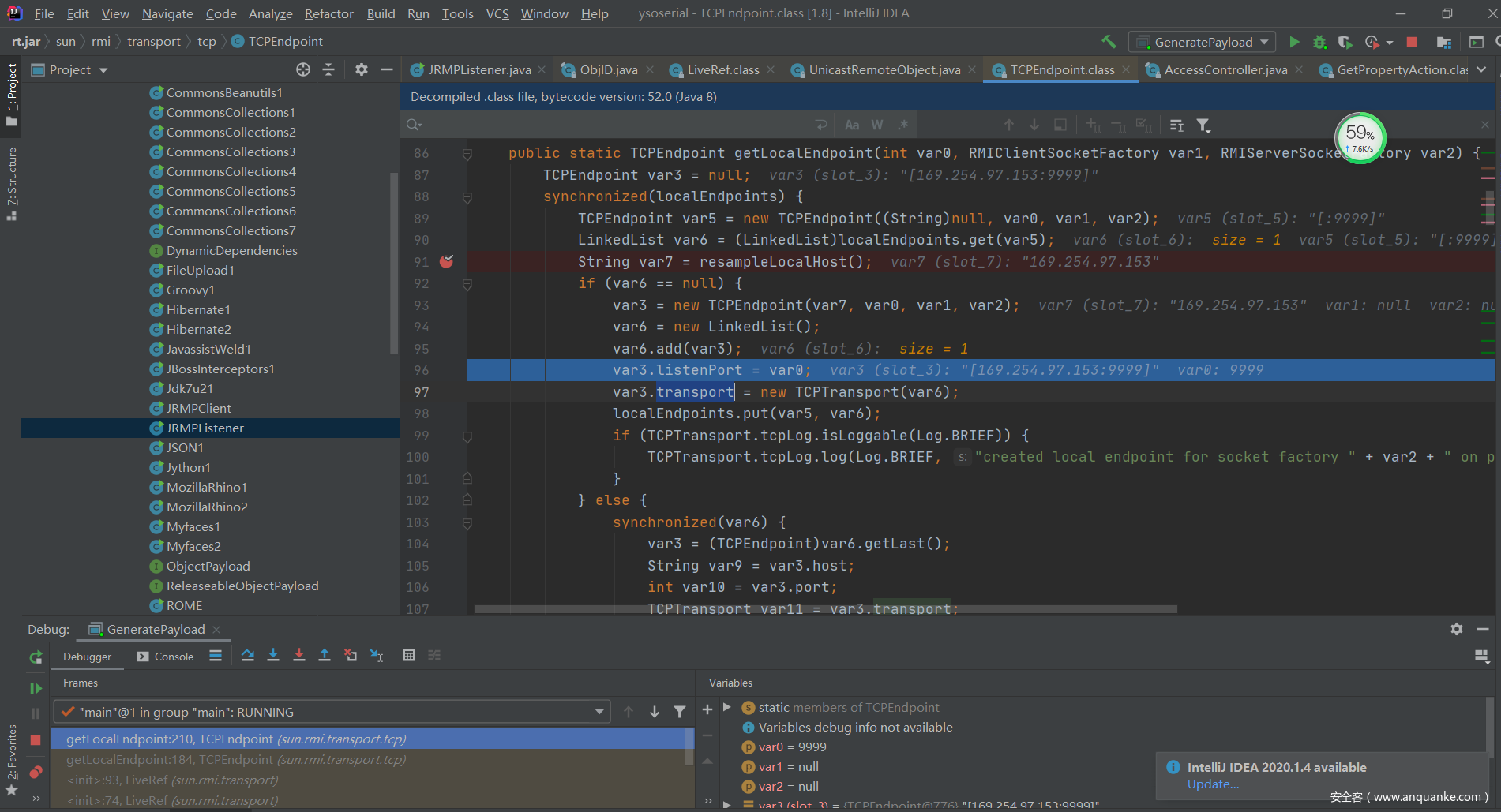1501x812 pixels.
Task: Resume program using the green play icon
Action: tap(36, 688)
